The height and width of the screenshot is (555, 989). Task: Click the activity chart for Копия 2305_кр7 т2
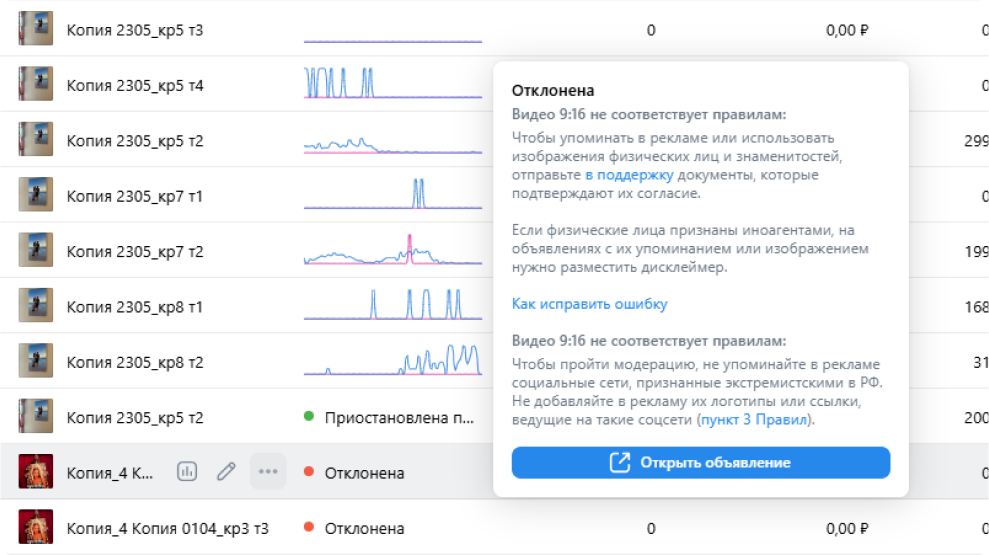tap(393, 249)
